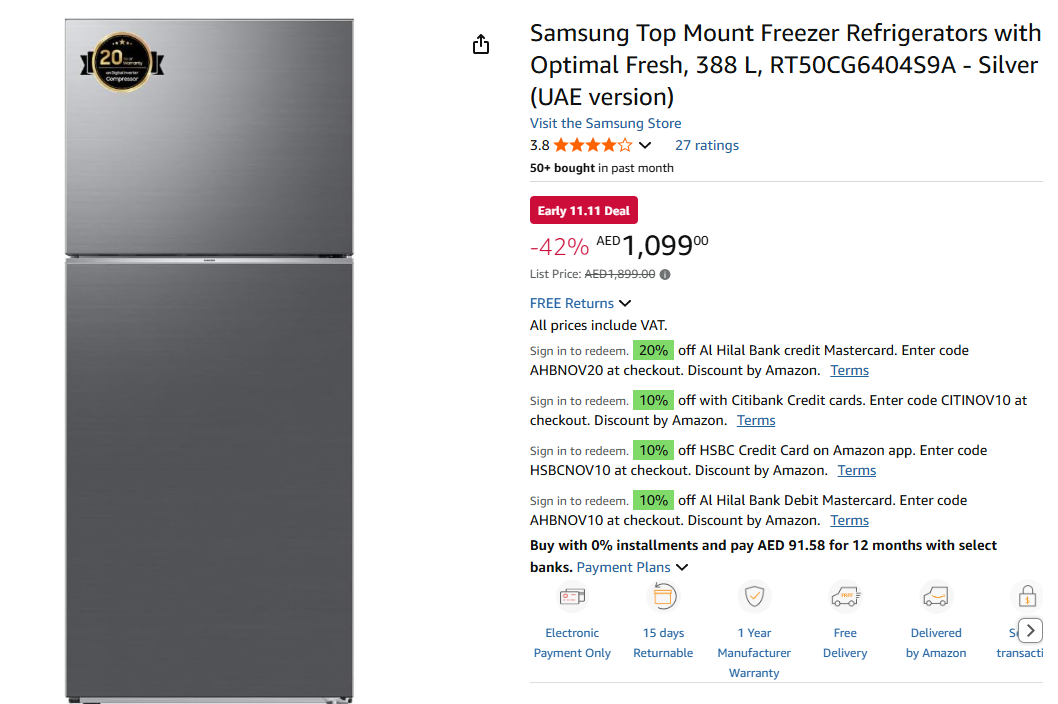
Task: Expand the star rating breakdown dropdown
Action: [646, 145]
